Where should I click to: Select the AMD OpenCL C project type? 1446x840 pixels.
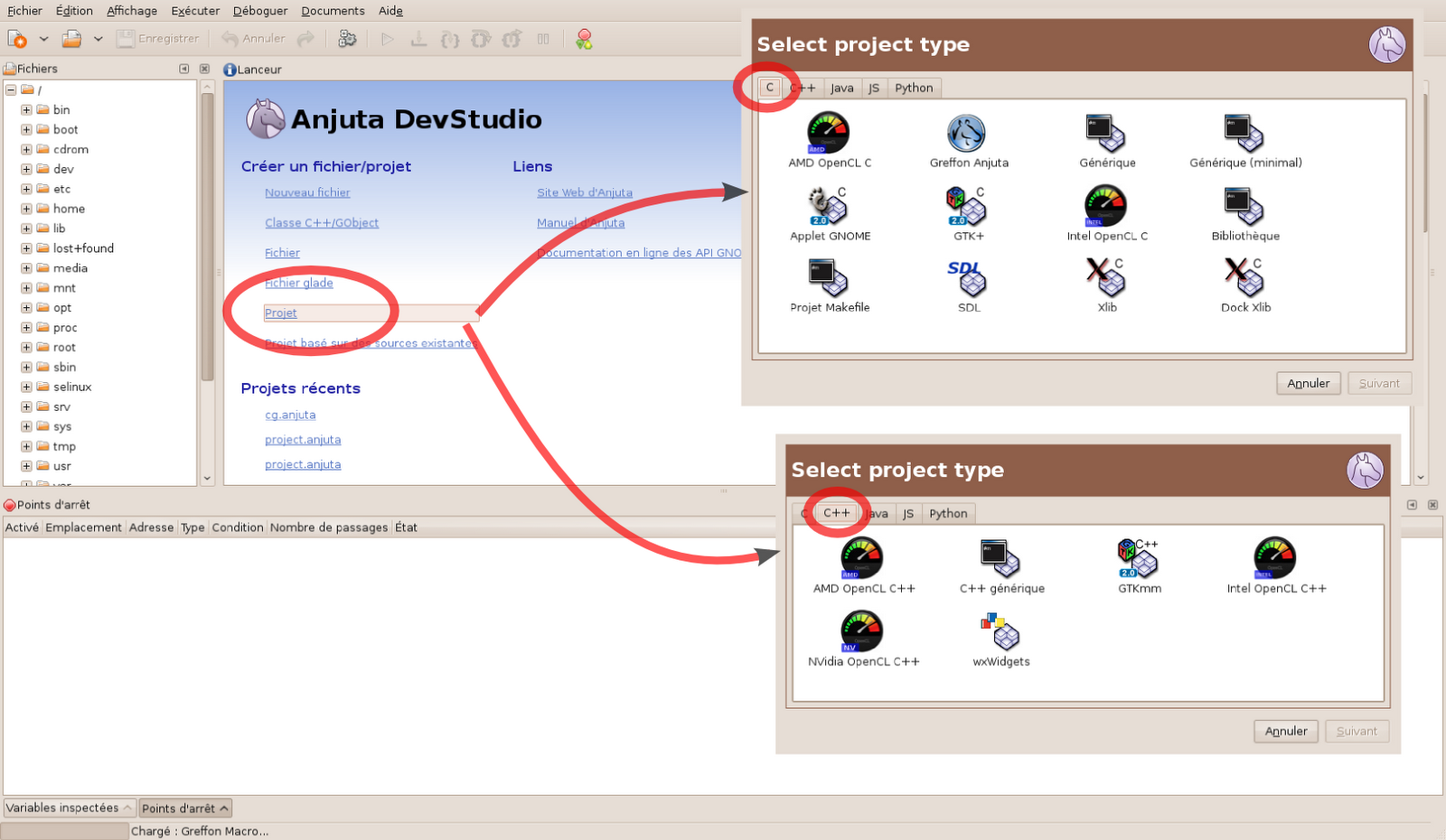point(830,140)
